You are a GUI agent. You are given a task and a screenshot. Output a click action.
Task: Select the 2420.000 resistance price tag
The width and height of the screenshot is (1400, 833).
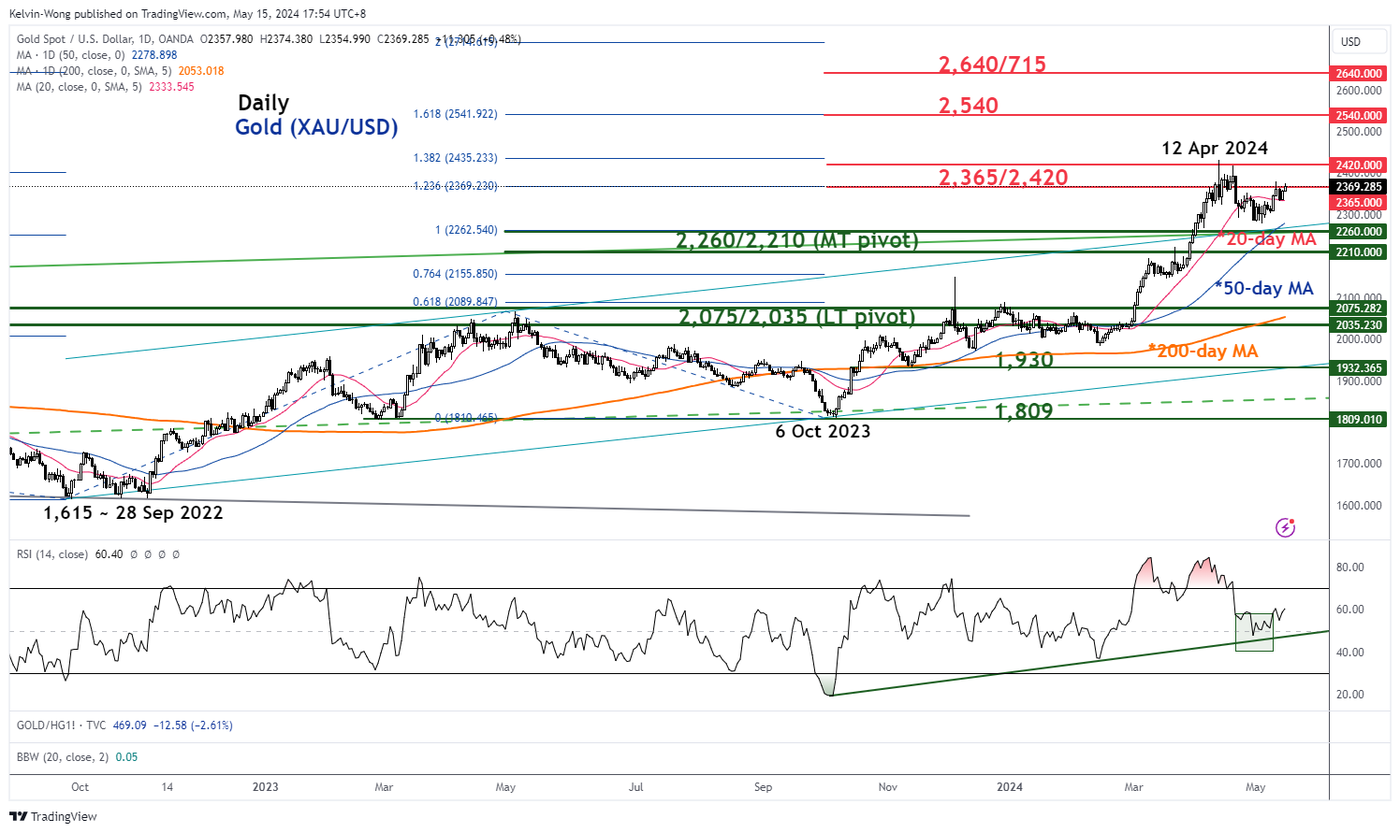click(x=1359, y=164)
